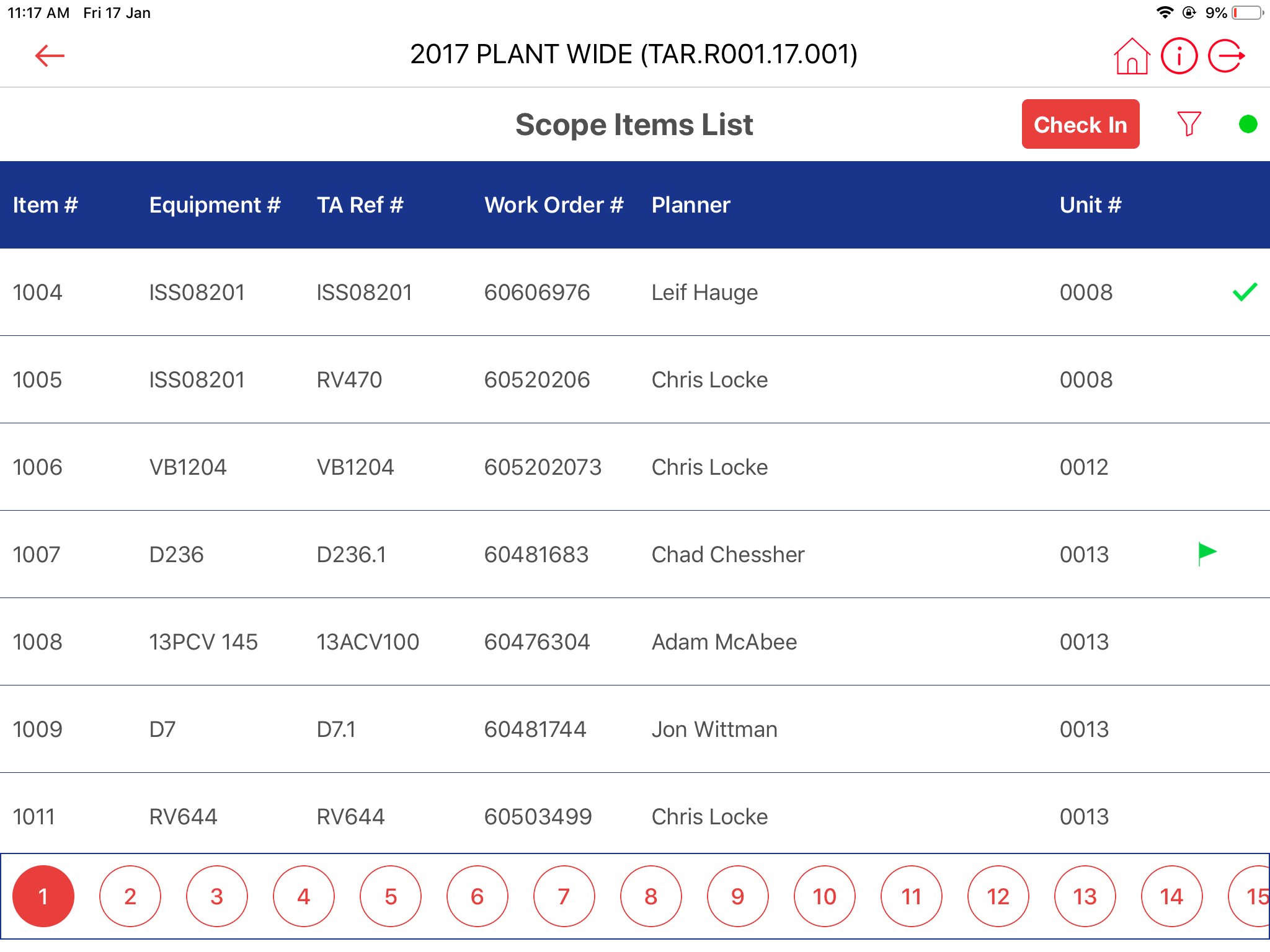The image size is (1270, 952).
Task: Tap the red back arrow
Action: pyautogui.click(x=50, y=56)
